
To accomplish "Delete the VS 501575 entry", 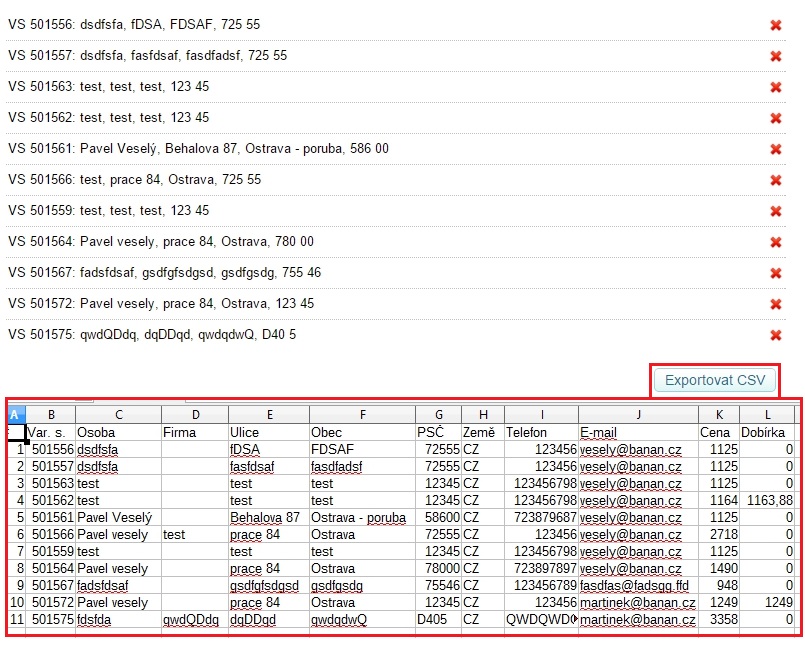I will [775, 335].
